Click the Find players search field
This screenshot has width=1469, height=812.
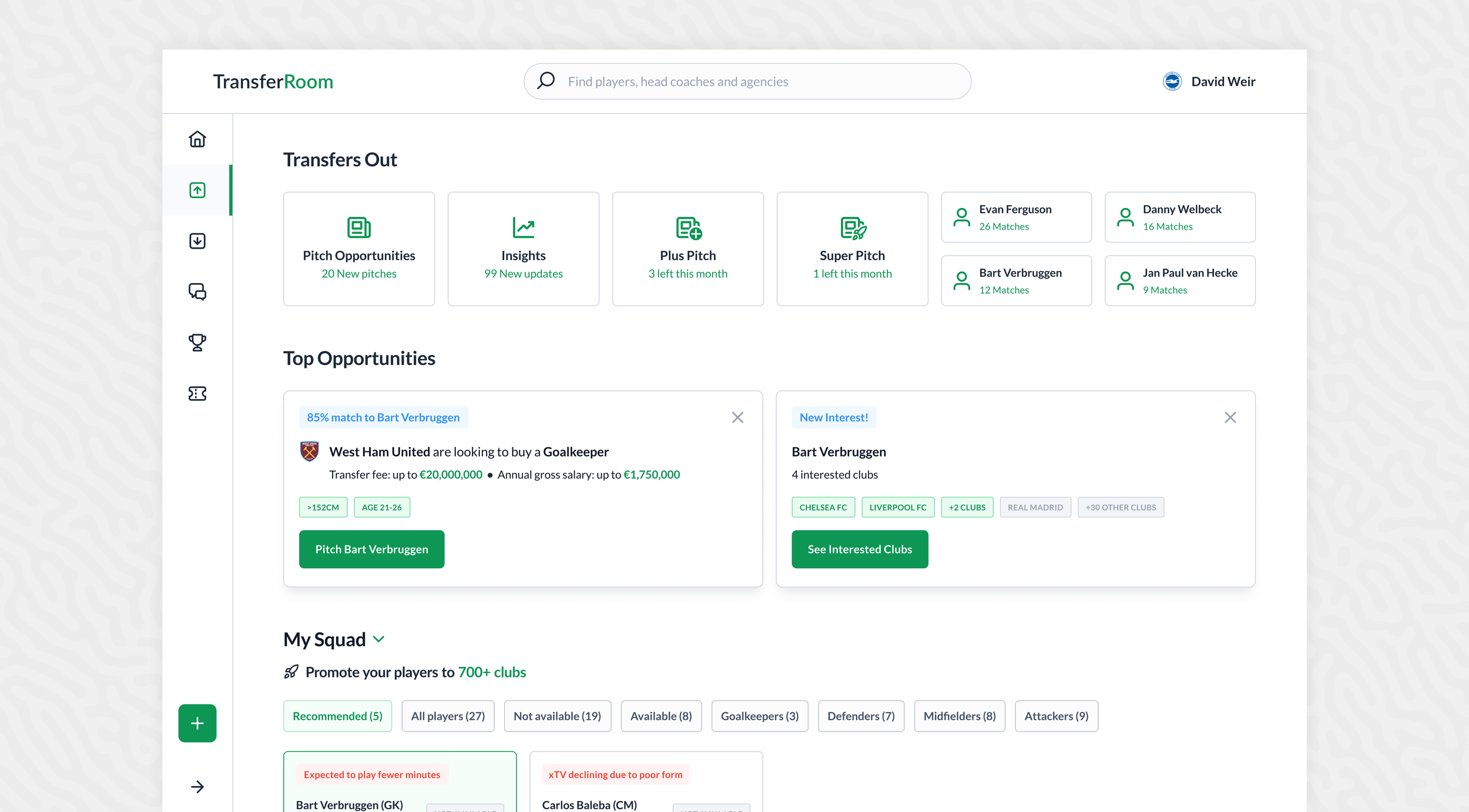tap(747, 81)
